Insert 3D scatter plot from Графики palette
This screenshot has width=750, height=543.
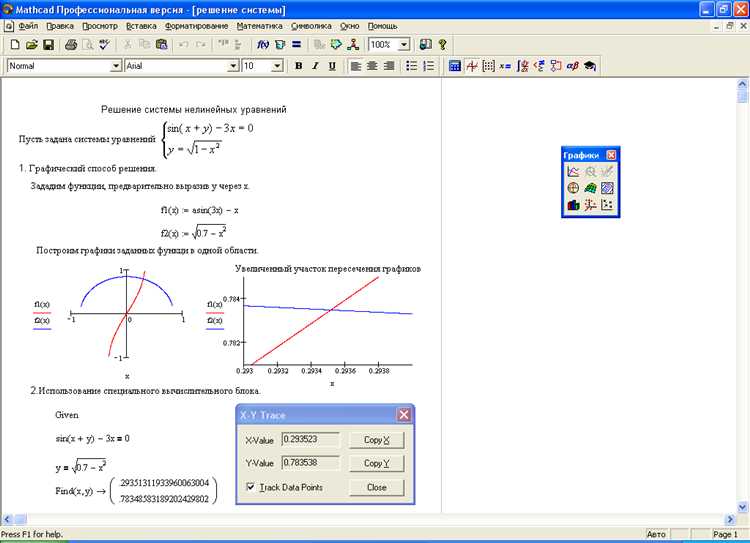pyautogui.click(x=590, y=205)
